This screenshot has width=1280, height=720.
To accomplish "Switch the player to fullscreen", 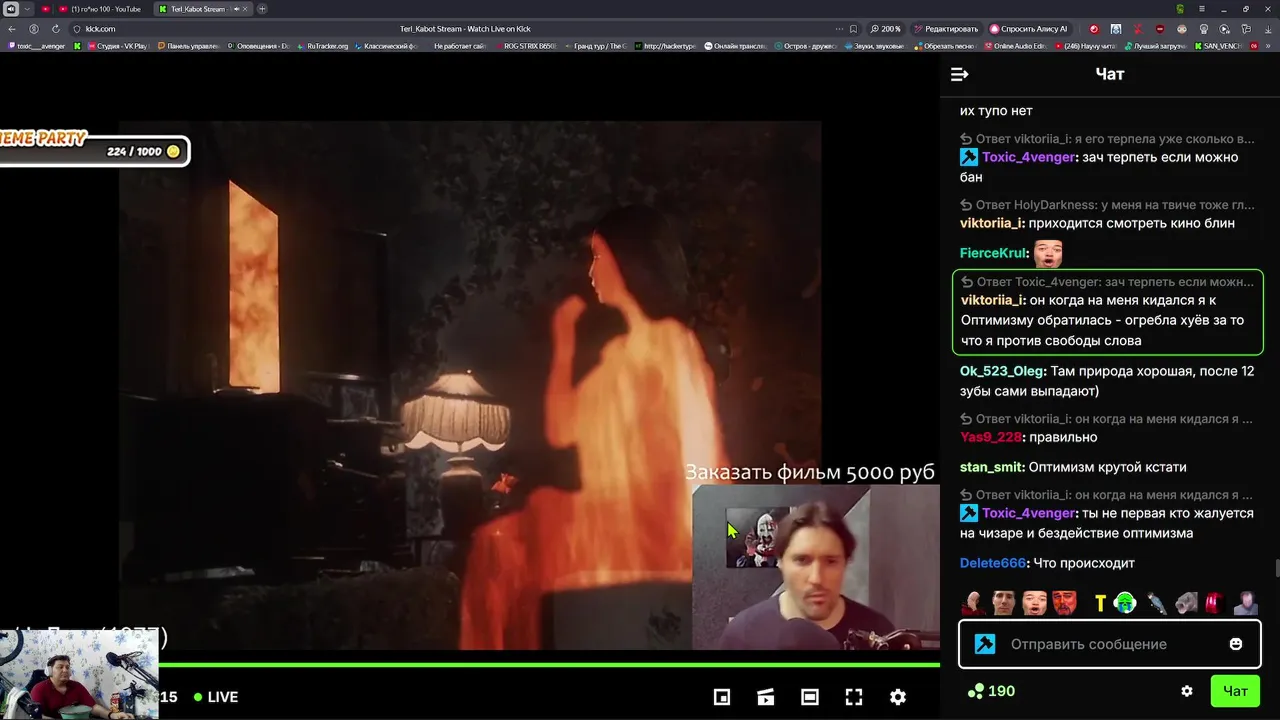I will (x=854, y=697).
